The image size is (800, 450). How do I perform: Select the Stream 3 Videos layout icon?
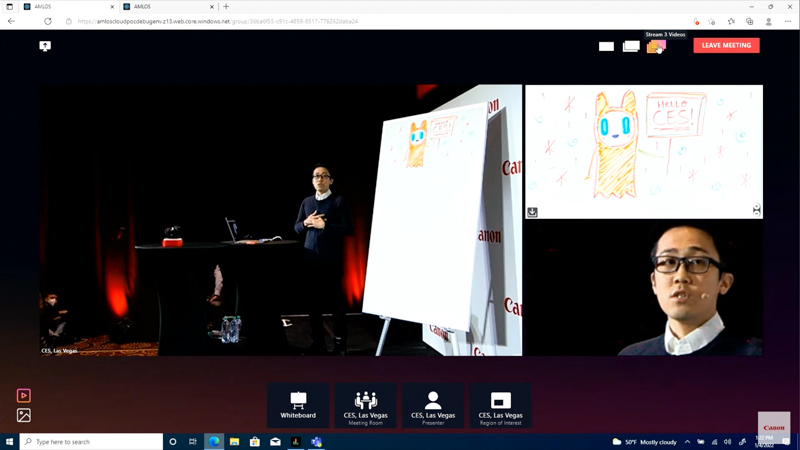coord(656,47)
